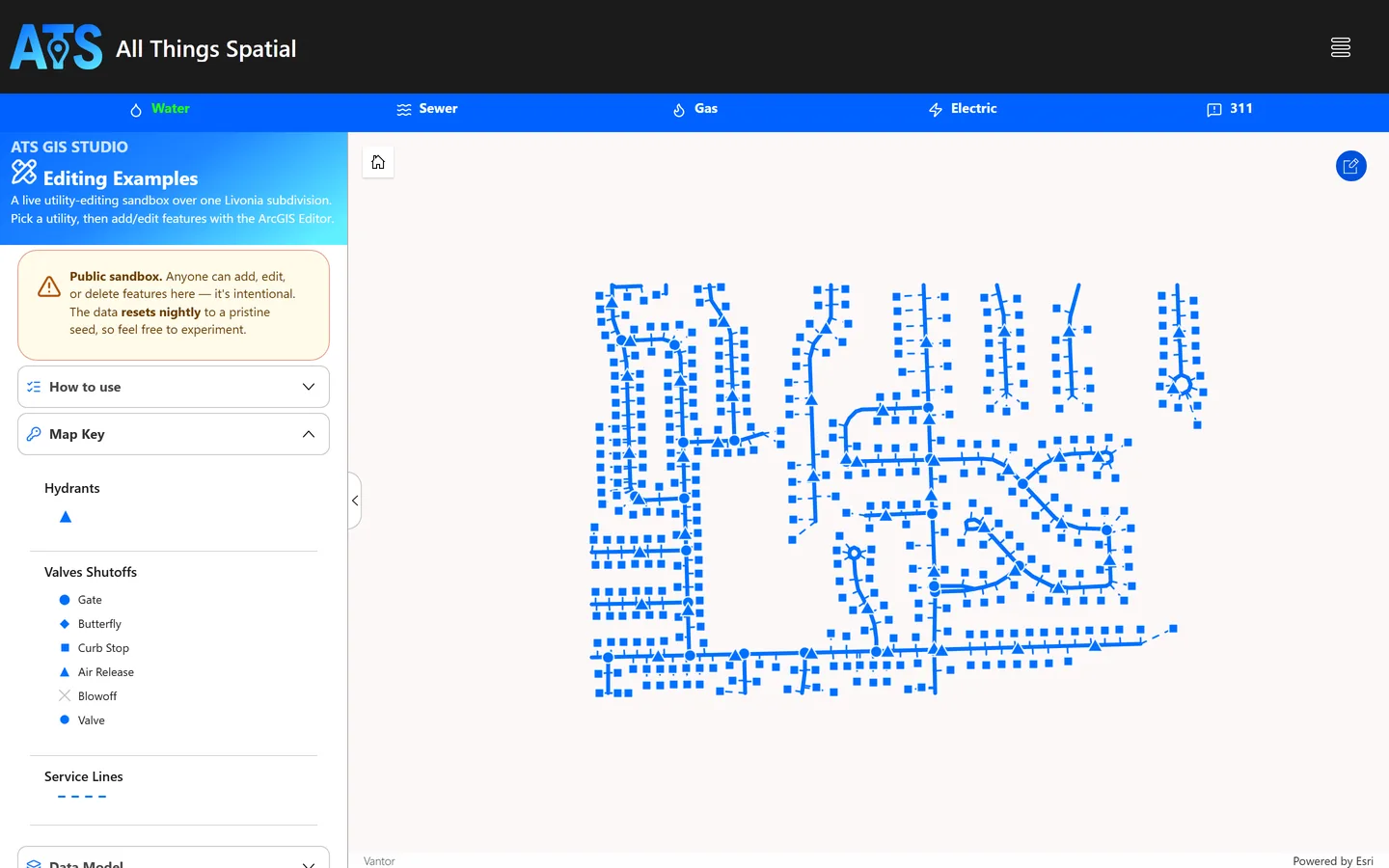Click the Butterfly diamond legend symbol
1389x868 pixels.
tap(65, 624)
